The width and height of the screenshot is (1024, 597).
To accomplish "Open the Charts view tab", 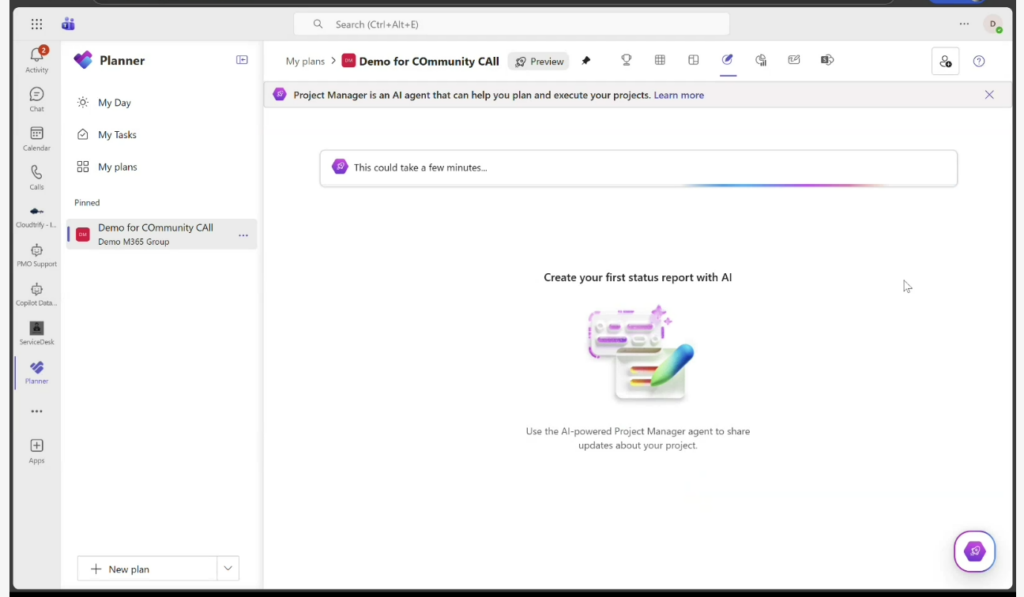I will click(761, 60).
